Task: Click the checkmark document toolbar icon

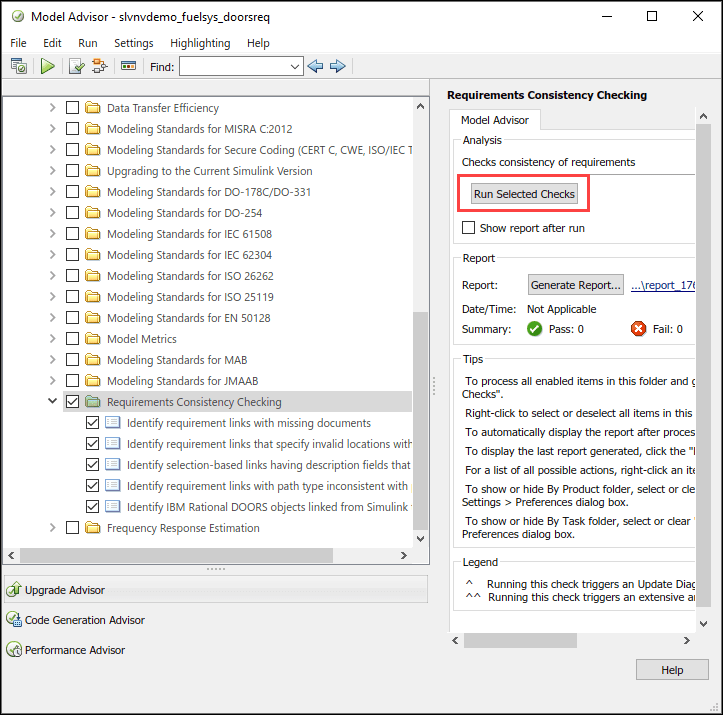Action: pyautogui.click(x=77, y=66)
